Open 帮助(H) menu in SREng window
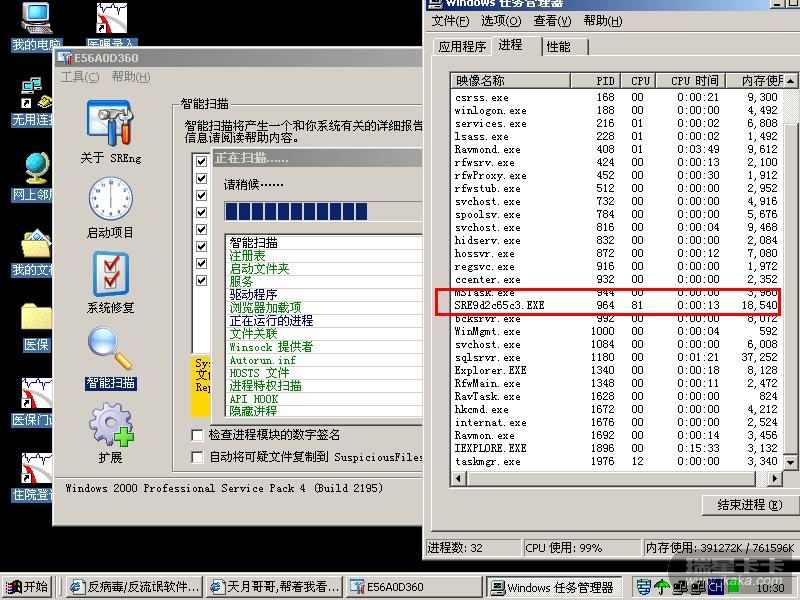 (131, 77)
